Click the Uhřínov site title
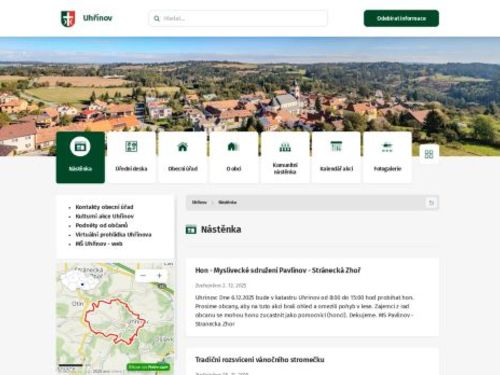This screenshot has height=375, width=500. click(97, 18)
